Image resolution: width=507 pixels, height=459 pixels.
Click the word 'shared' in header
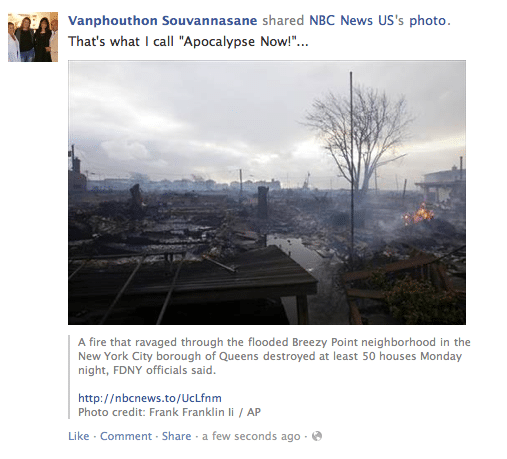(x=283, y=21)
